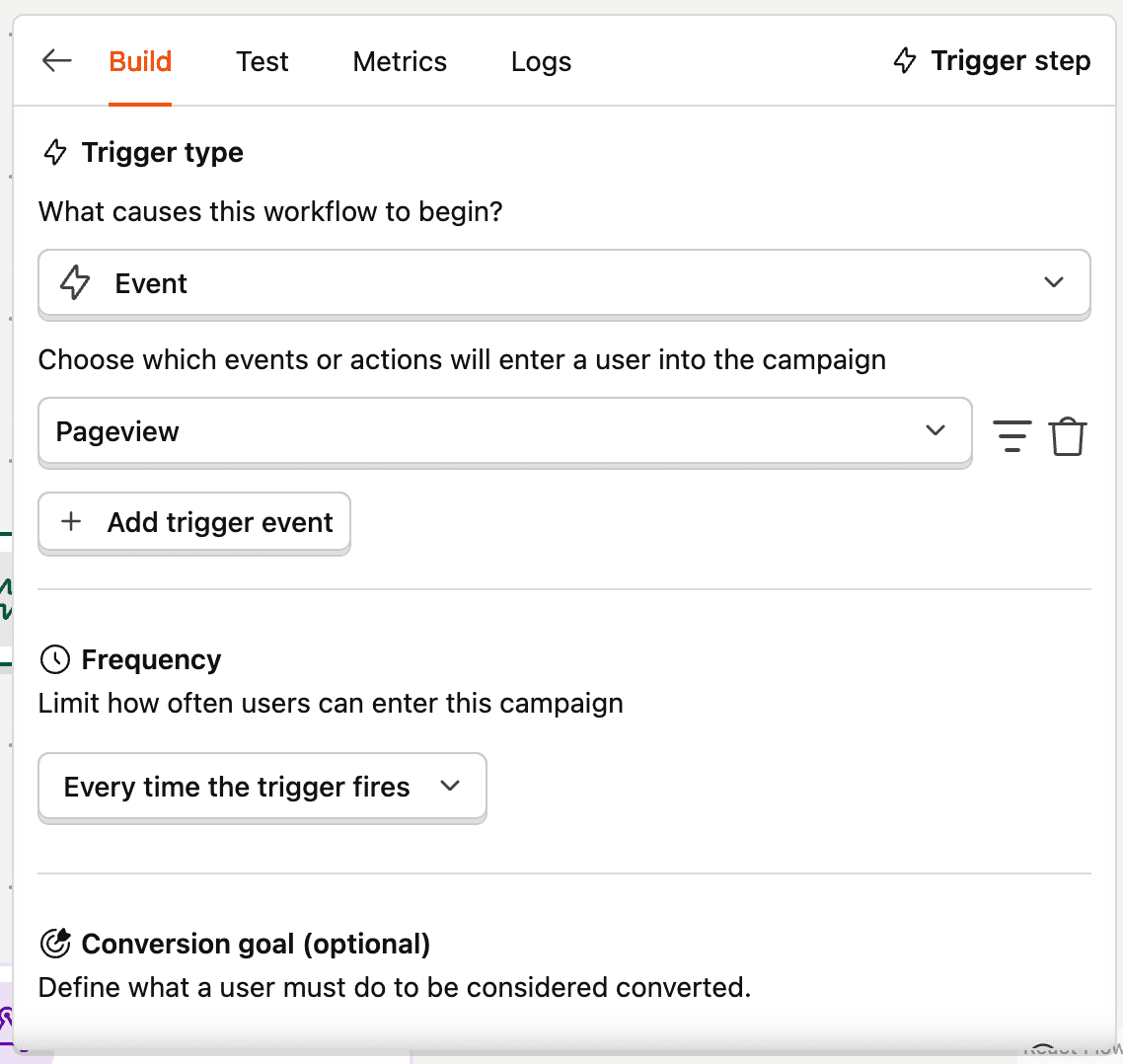This screenshot has height=1064, width=1123.
Task: Expand the Pageview event dropdown
Action: (504, 431)
